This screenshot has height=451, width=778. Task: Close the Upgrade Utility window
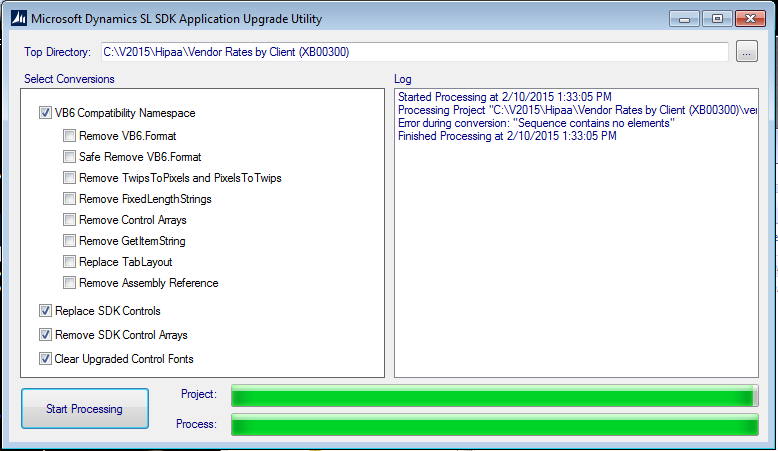coord(750,19)
